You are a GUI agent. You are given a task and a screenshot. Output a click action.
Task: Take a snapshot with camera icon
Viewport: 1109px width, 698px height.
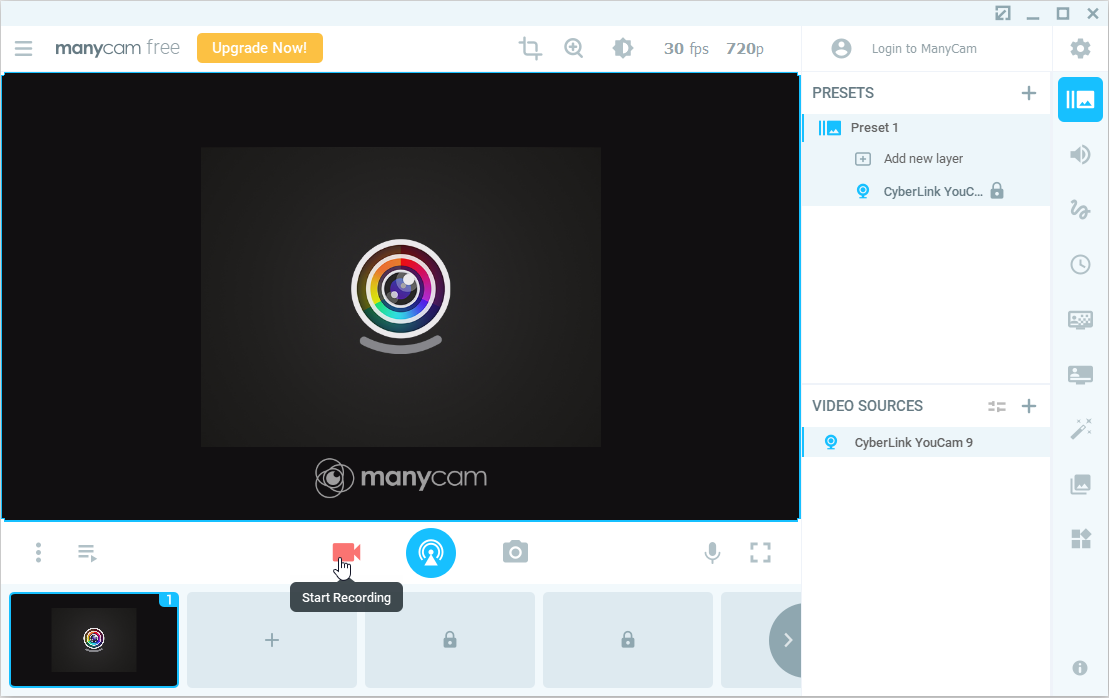(516, 552)
